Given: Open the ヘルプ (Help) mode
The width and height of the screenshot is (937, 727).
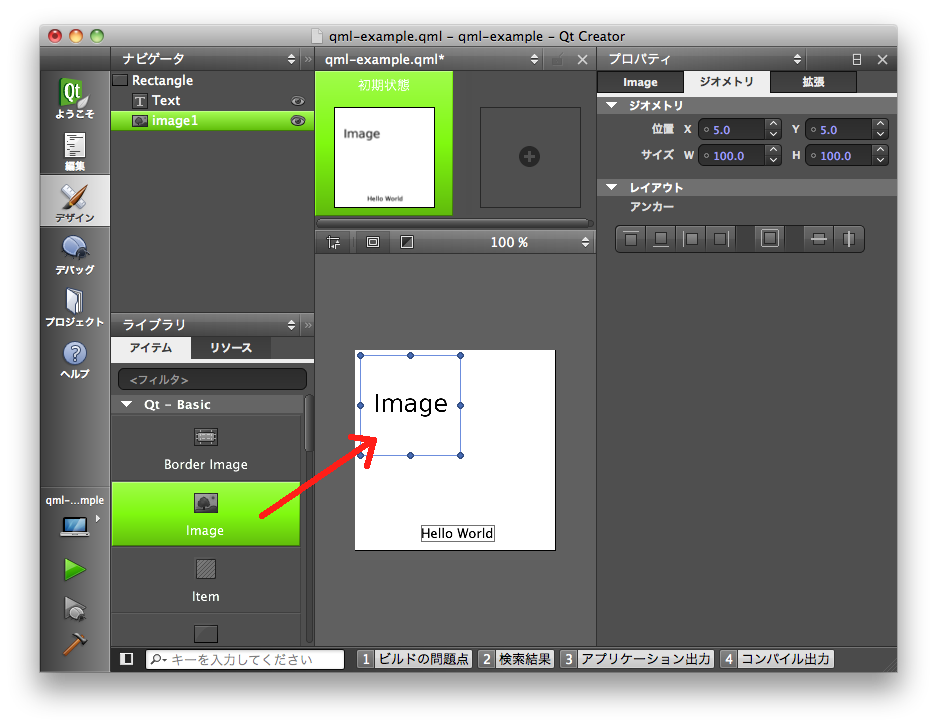Looking at the screenshot, I should (x=74, y=359).
